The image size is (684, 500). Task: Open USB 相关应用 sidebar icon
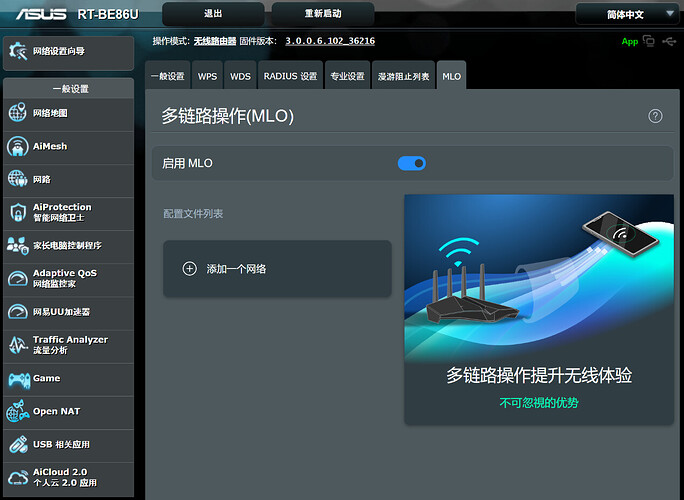click(18, 444)
